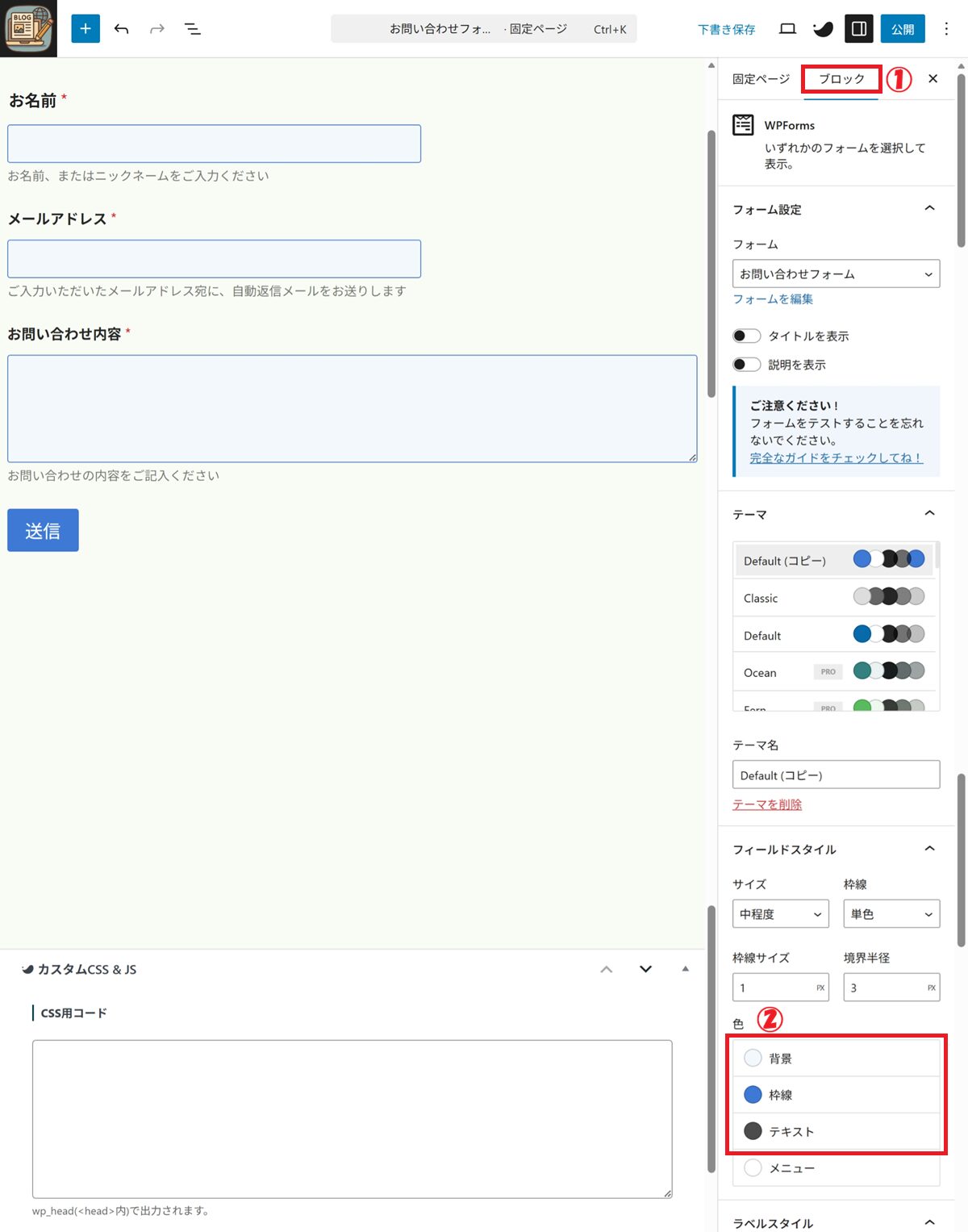
Task: Click the block inserter plus icon
Action: coord(86,29)
